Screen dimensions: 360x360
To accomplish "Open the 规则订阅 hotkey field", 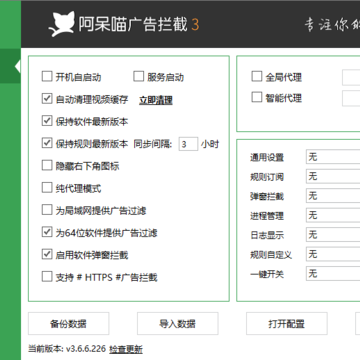I will coord(333,176).
